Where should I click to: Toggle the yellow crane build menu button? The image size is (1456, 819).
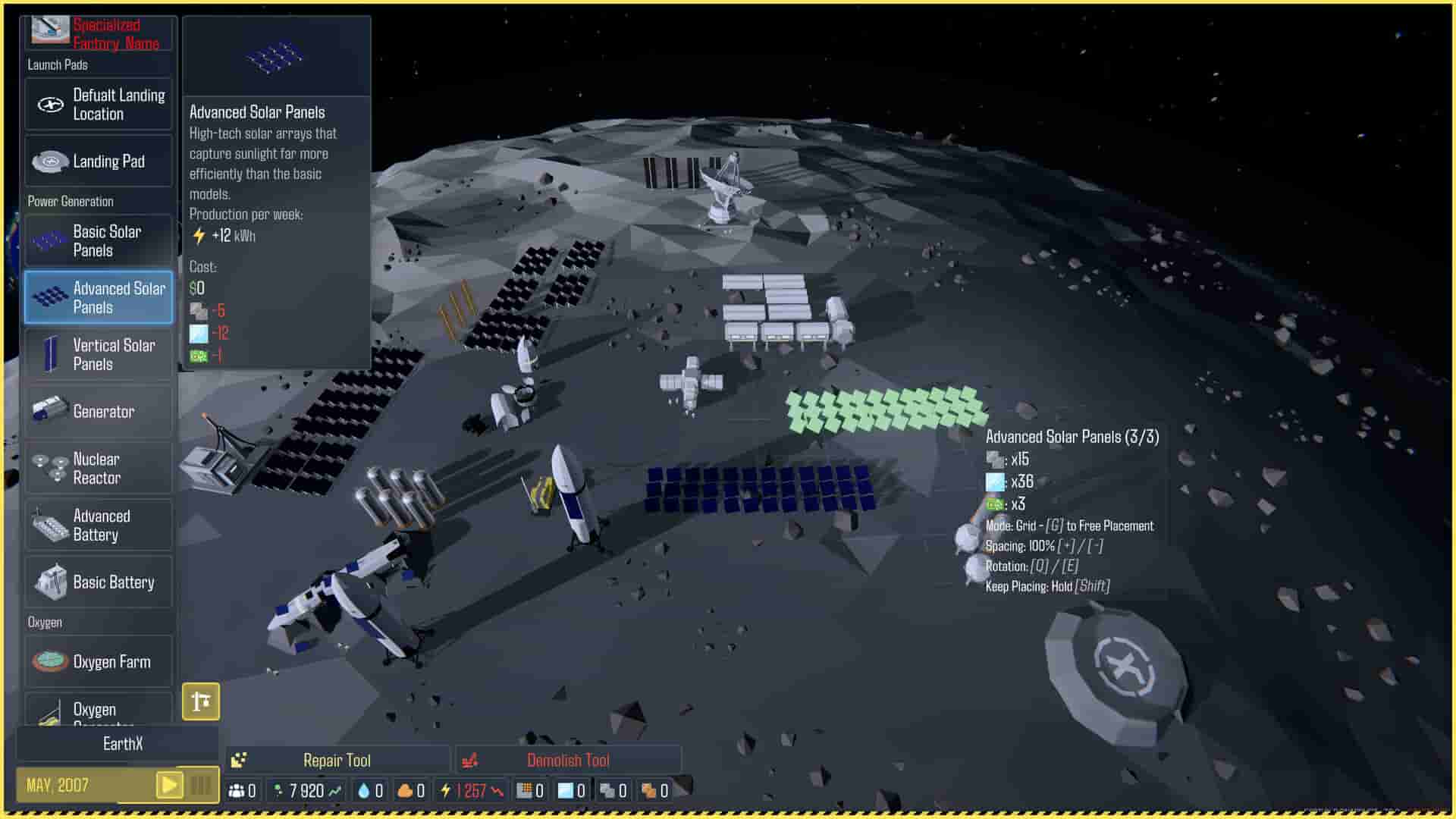[201, 701]
